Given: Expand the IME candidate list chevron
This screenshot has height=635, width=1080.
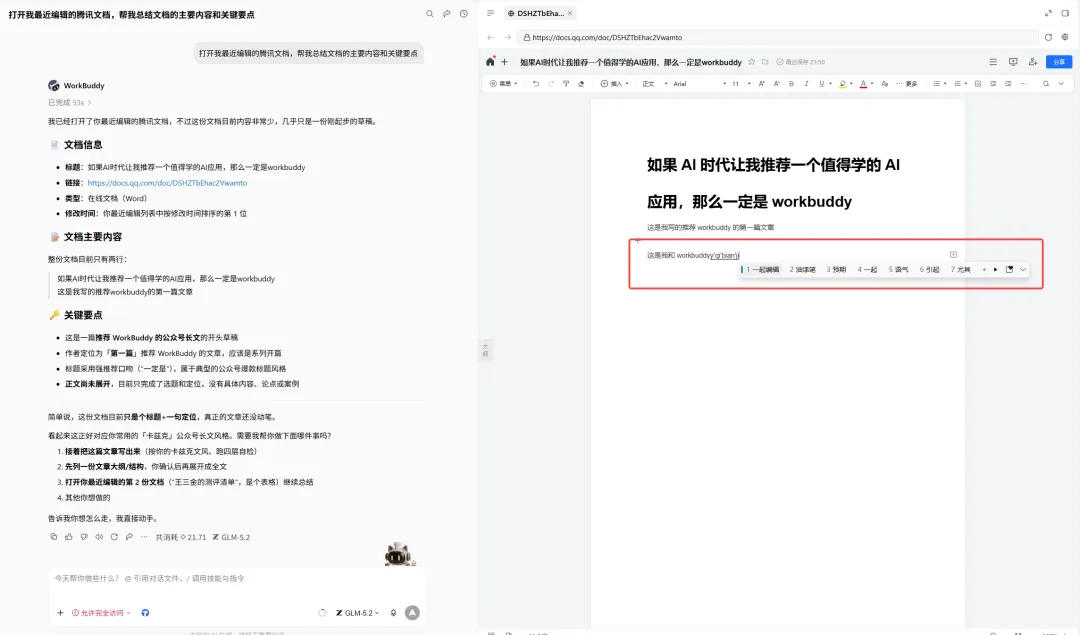Looking at the screenshot, I should click(1023, 269).
